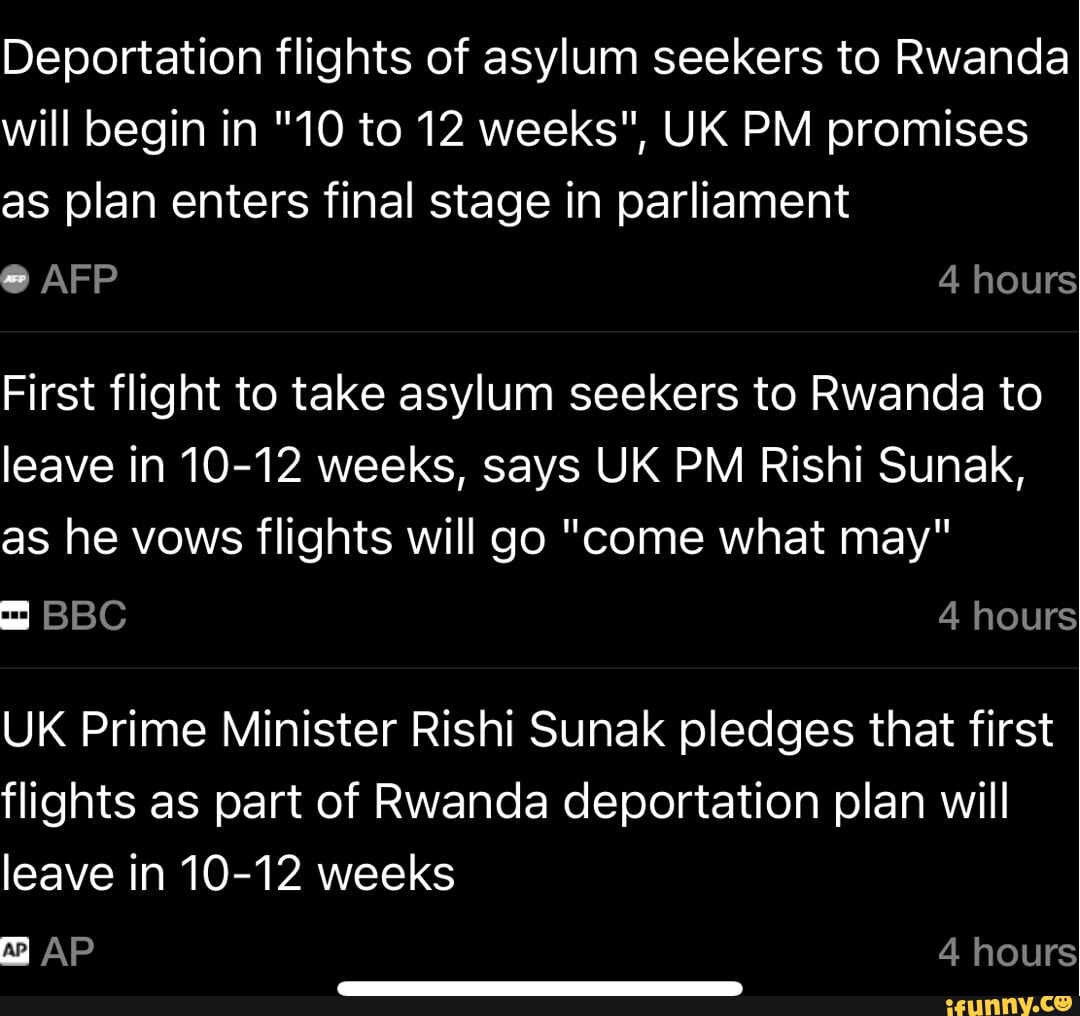
Task: Open the AFP publisher profile icon
Action: [x=14, y=280]
